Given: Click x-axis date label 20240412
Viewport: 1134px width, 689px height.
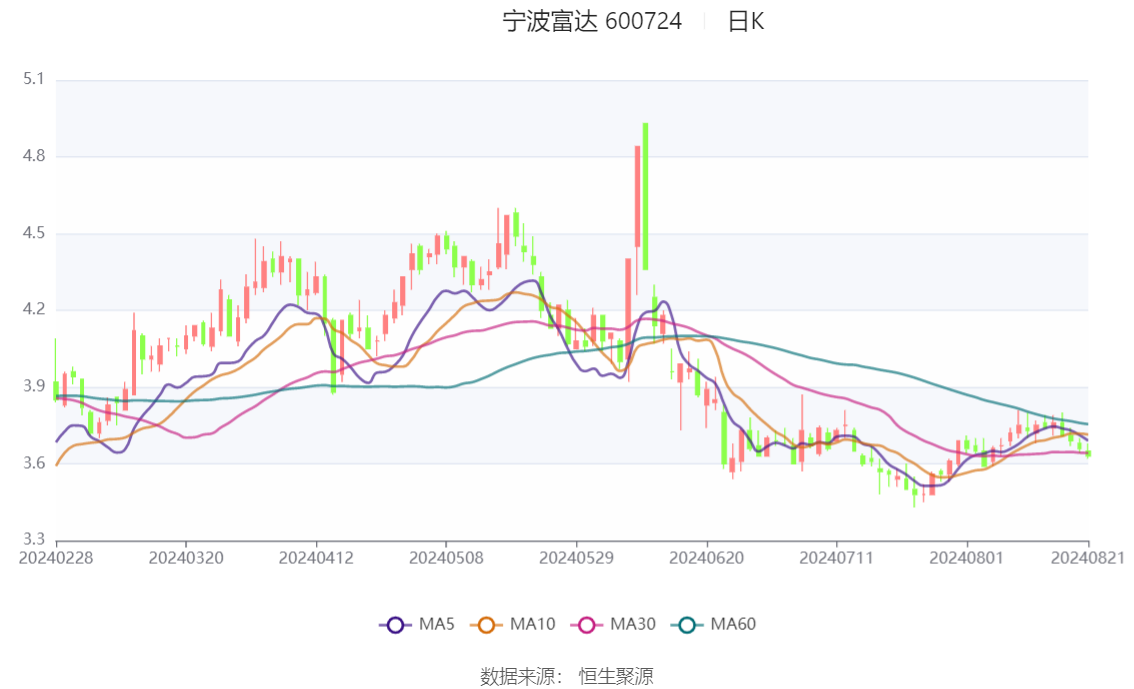Looking at the screenshot, I should click(x=316, y=558).
